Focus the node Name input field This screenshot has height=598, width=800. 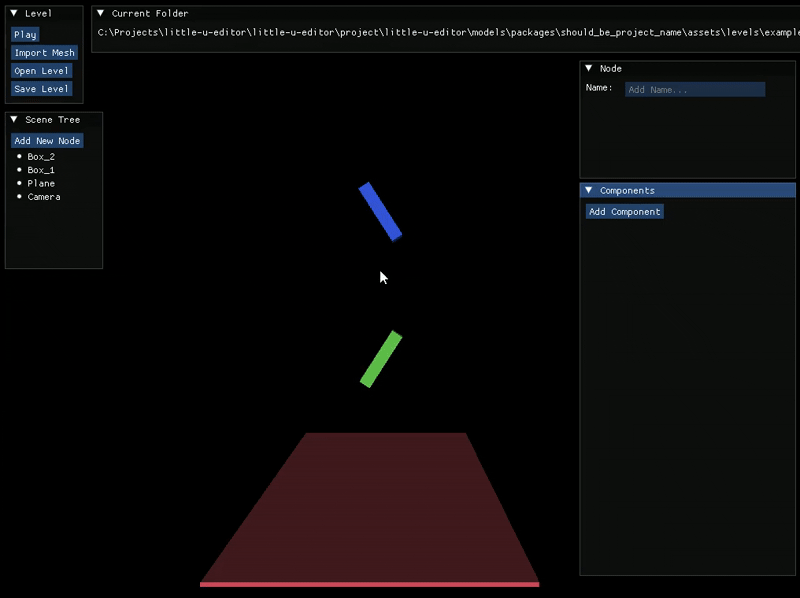pos(694,90)
